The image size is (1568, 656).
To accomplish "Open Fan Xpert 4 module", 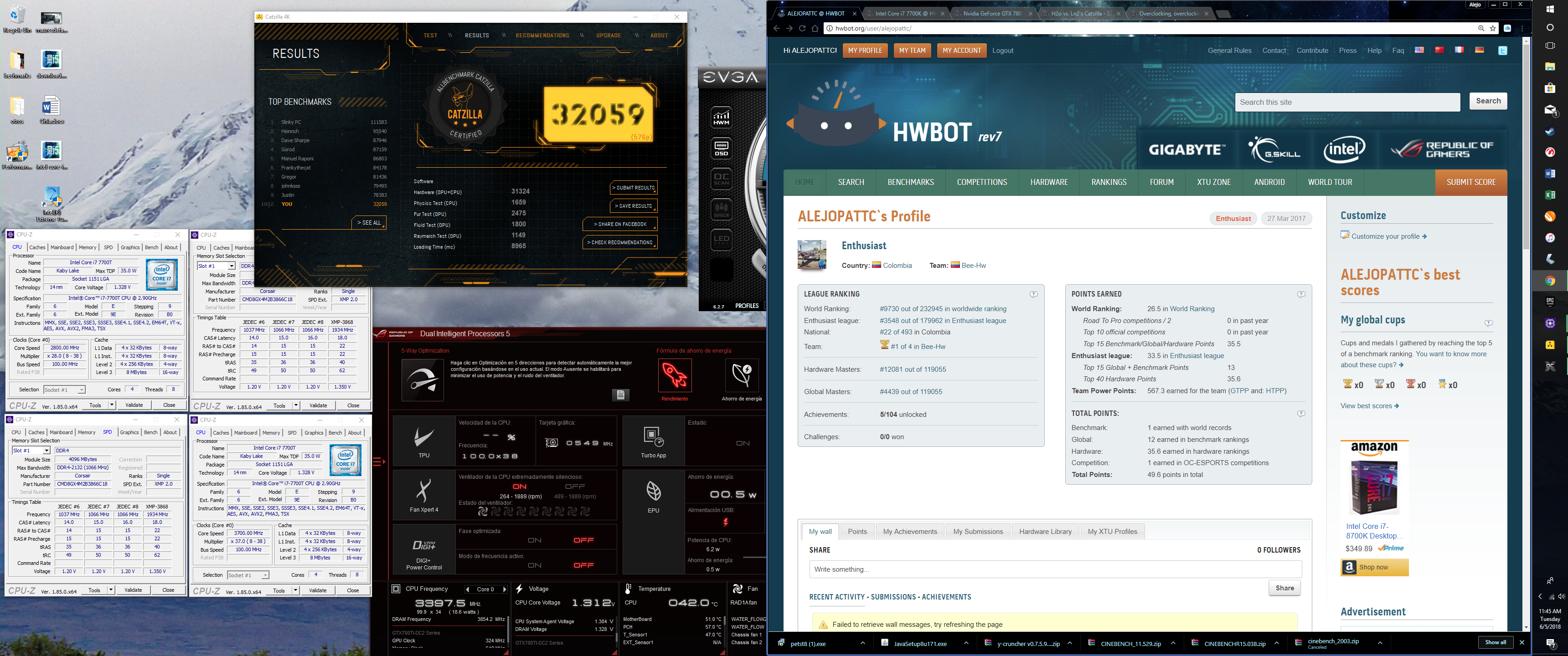I will coord(423,495).
